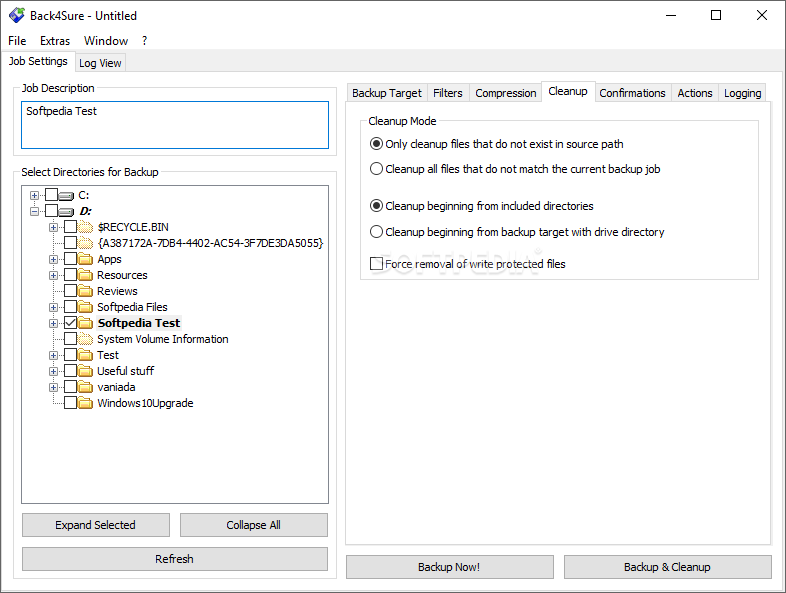
Task: Click the {A387172A-7DB4...} folder icon
Action: (86, 243)
